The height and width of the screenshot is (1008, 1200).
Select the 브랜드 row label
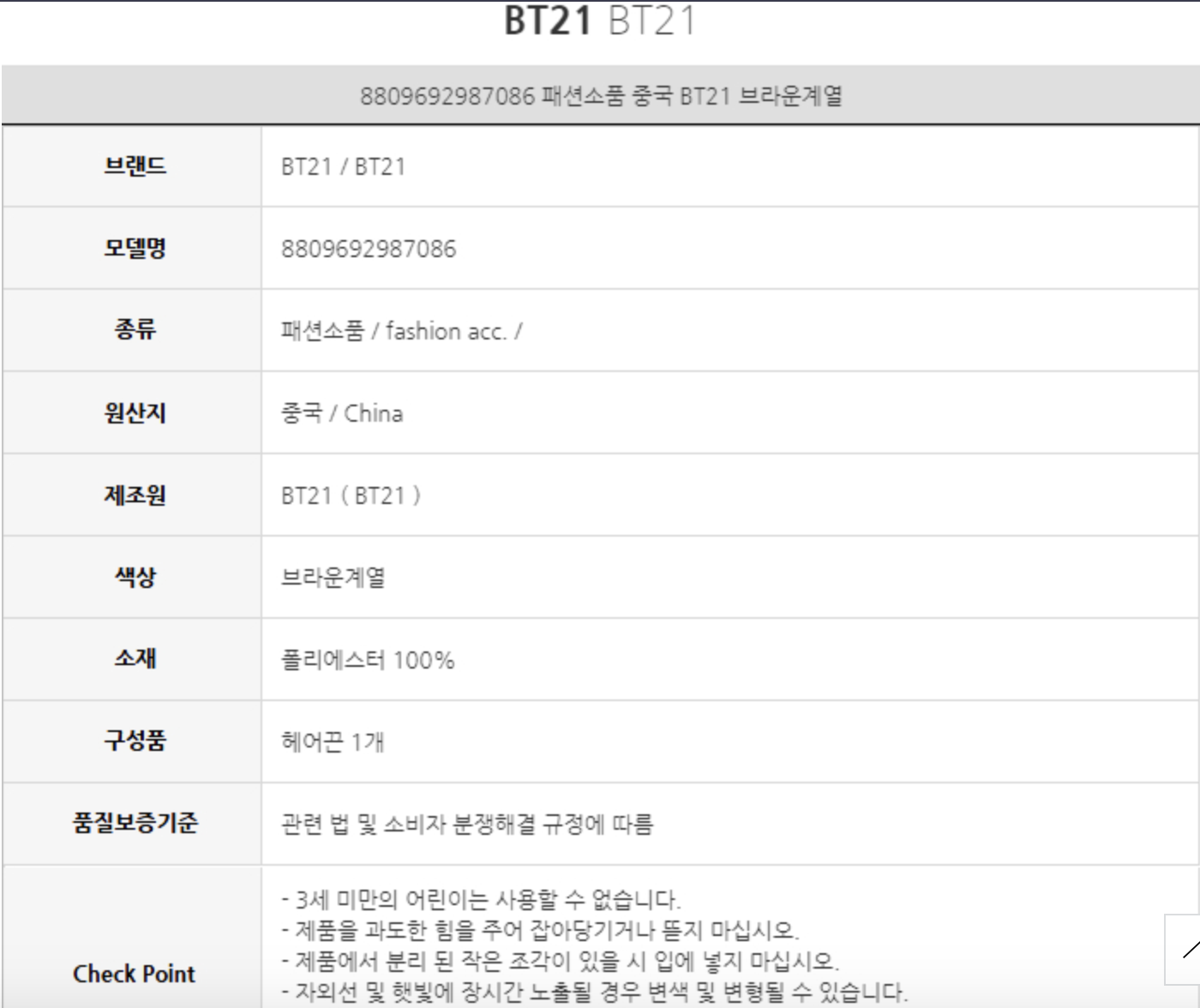point(135,165)
